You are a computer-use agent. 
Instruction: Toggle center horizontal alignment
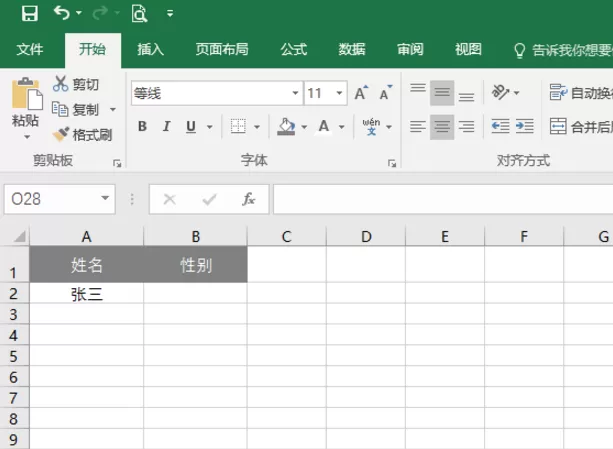pos(442,126)
